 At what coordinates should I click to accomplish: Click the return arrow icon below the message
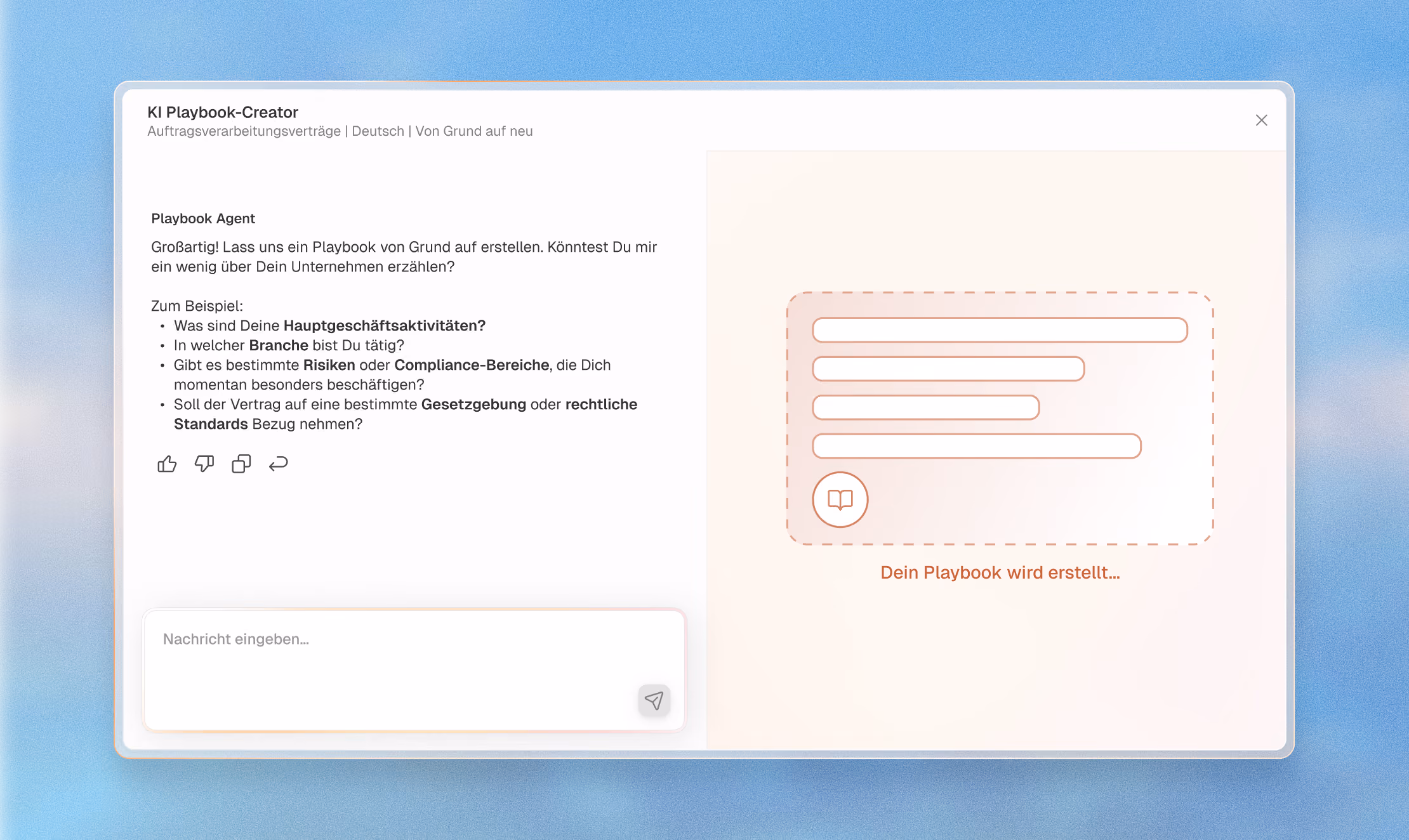[x=278, y=464]
